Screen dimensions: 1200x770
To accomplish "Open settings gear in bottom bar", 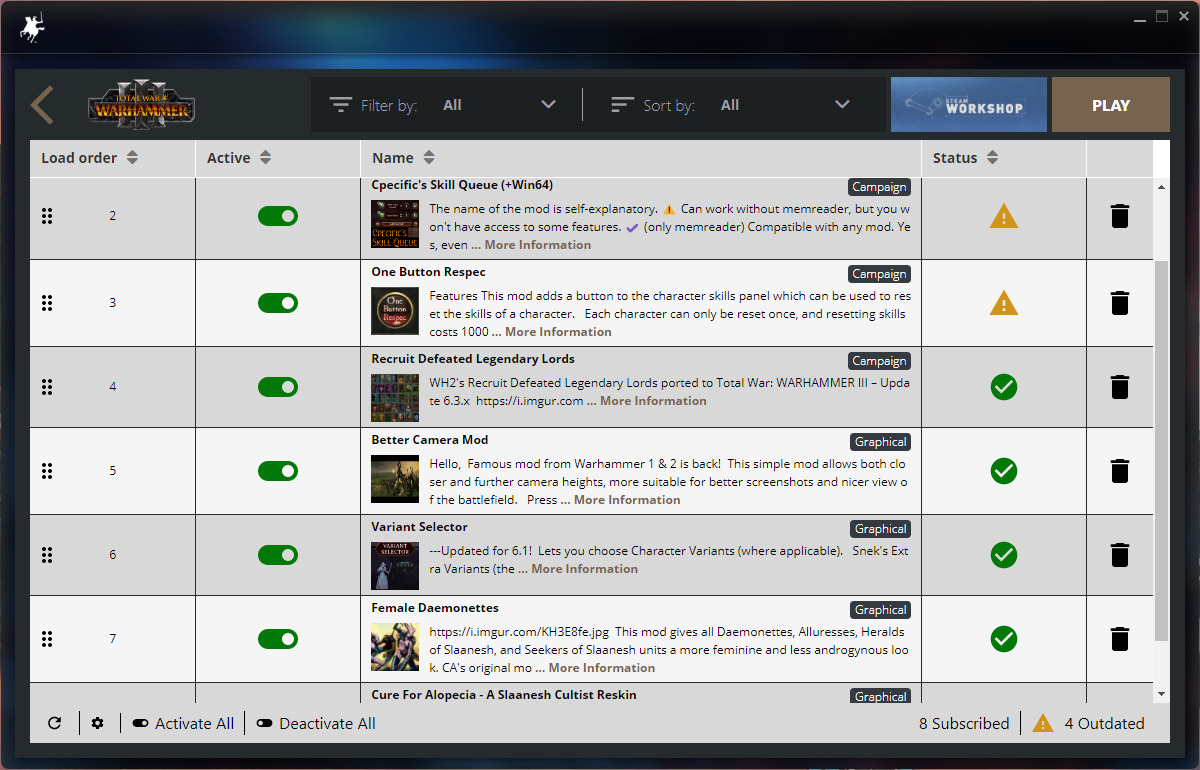I will click(97, 723).
